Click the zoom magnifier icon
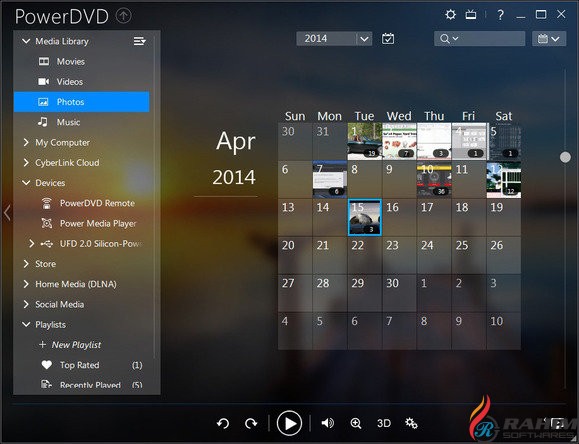 click(x=356, y=423)
